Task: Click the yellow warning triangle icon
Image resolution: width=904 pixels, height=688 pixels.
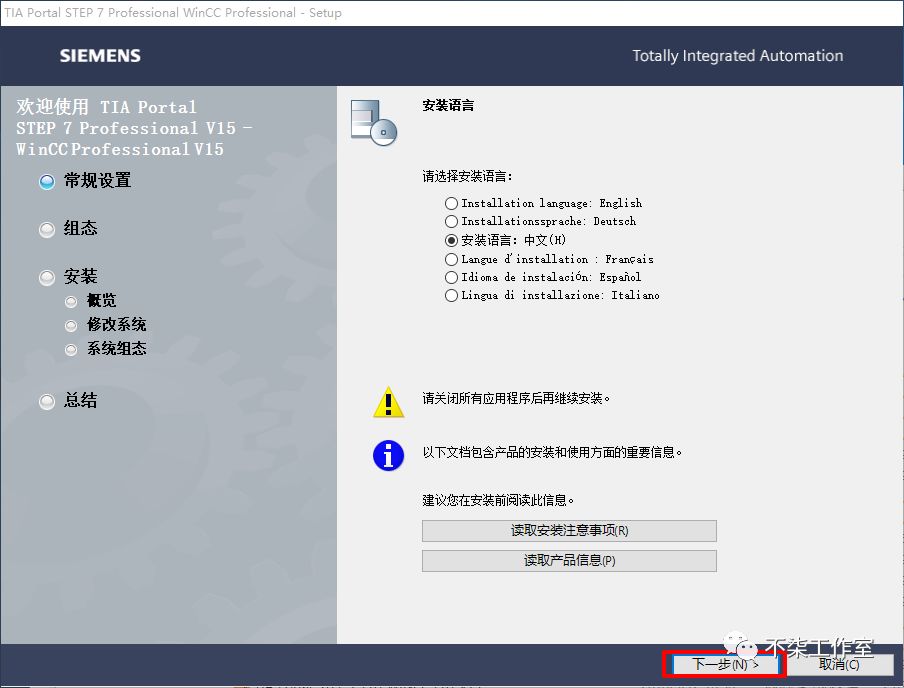Action: pos(389,402)
